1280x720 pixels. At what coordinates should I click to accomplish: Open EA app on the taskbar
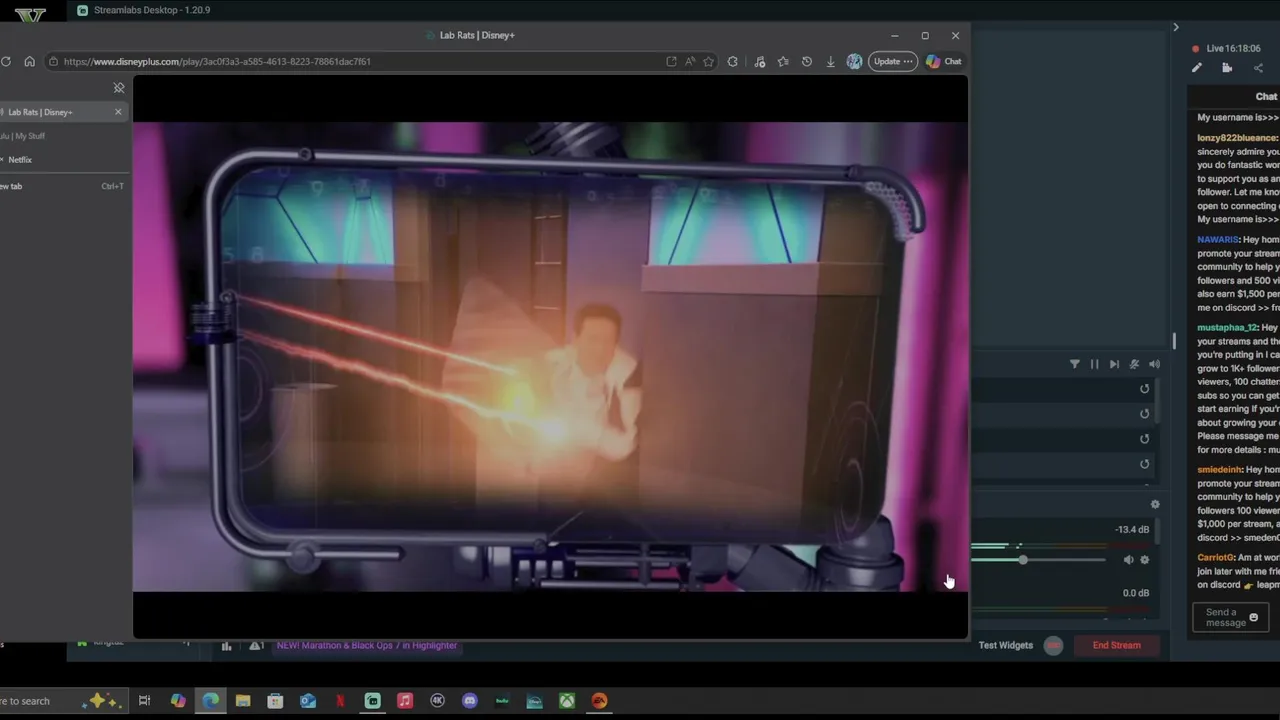click(x=599, y=701)
